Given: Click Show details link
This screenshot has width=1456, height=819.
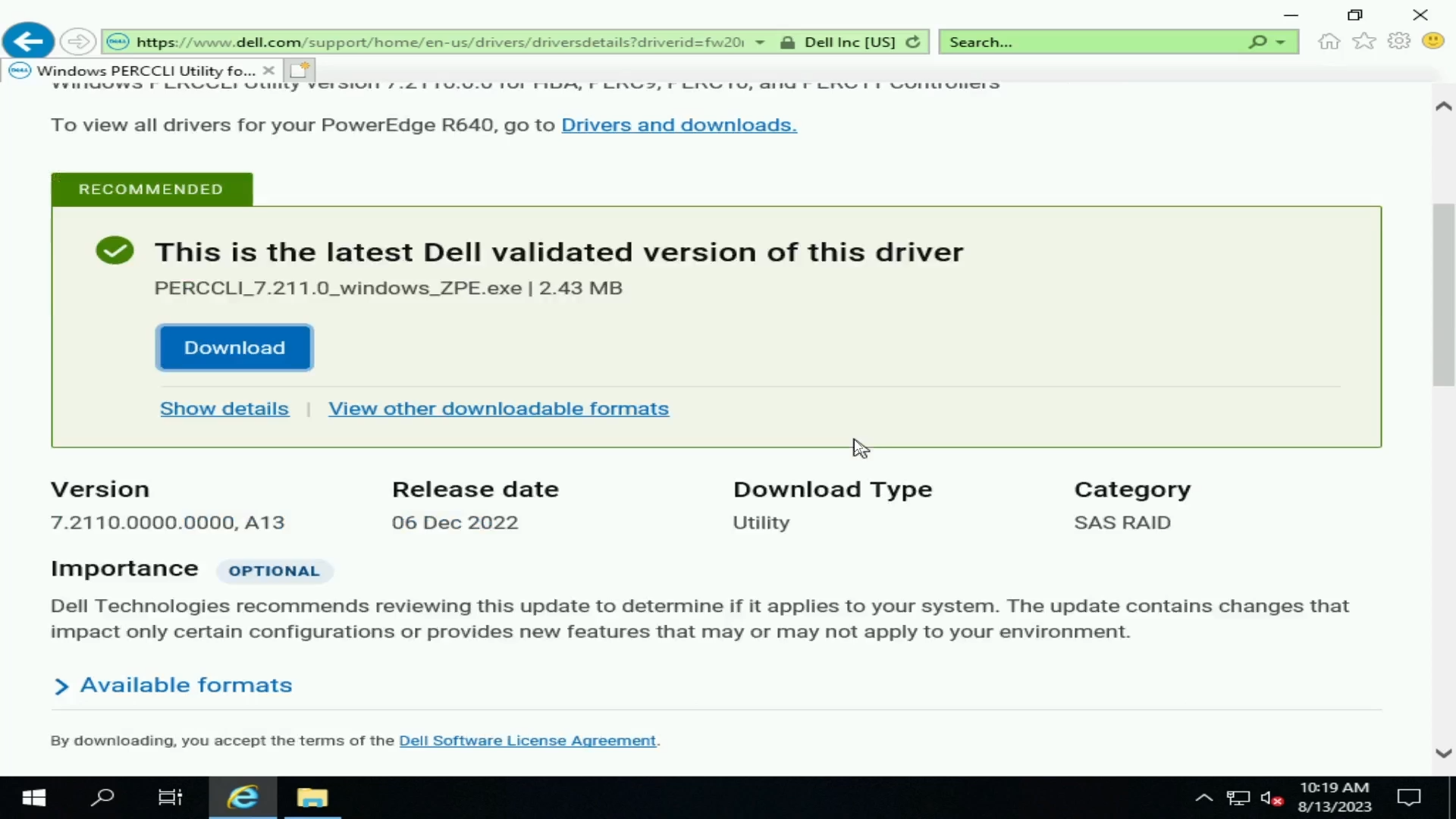Looking at the screenshot, I should pos(225,407).
